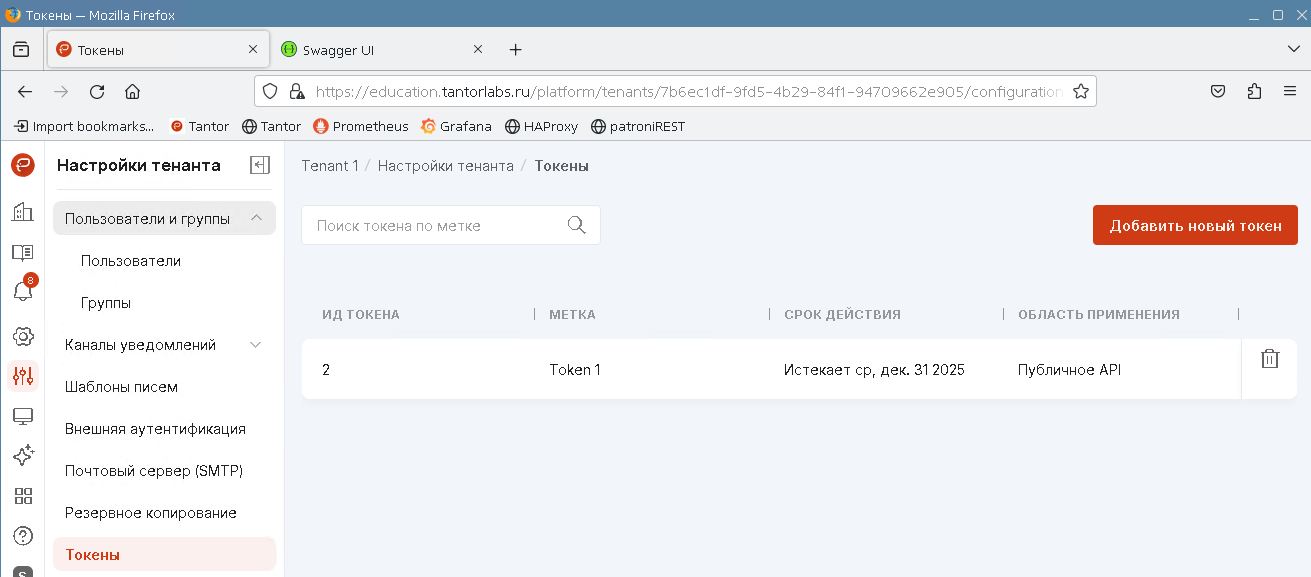Image resolution: width=1311 pixels, height=577 pixels.
Task: Collapse the tenant settings sidebar panel
Action: tap(260, 166)
